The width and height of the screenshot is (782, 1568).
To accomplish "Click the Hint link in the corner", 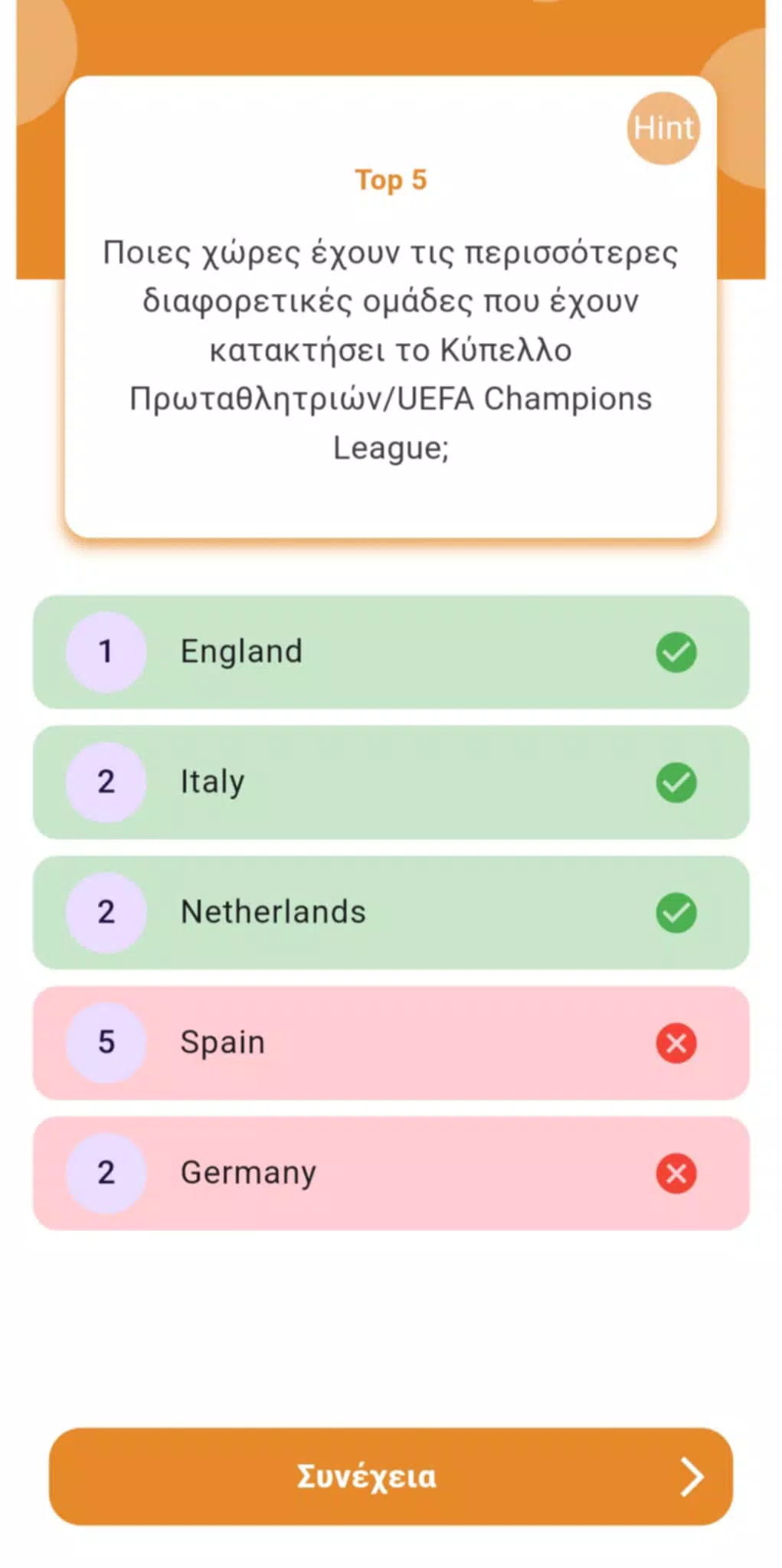I will (663, 128).
